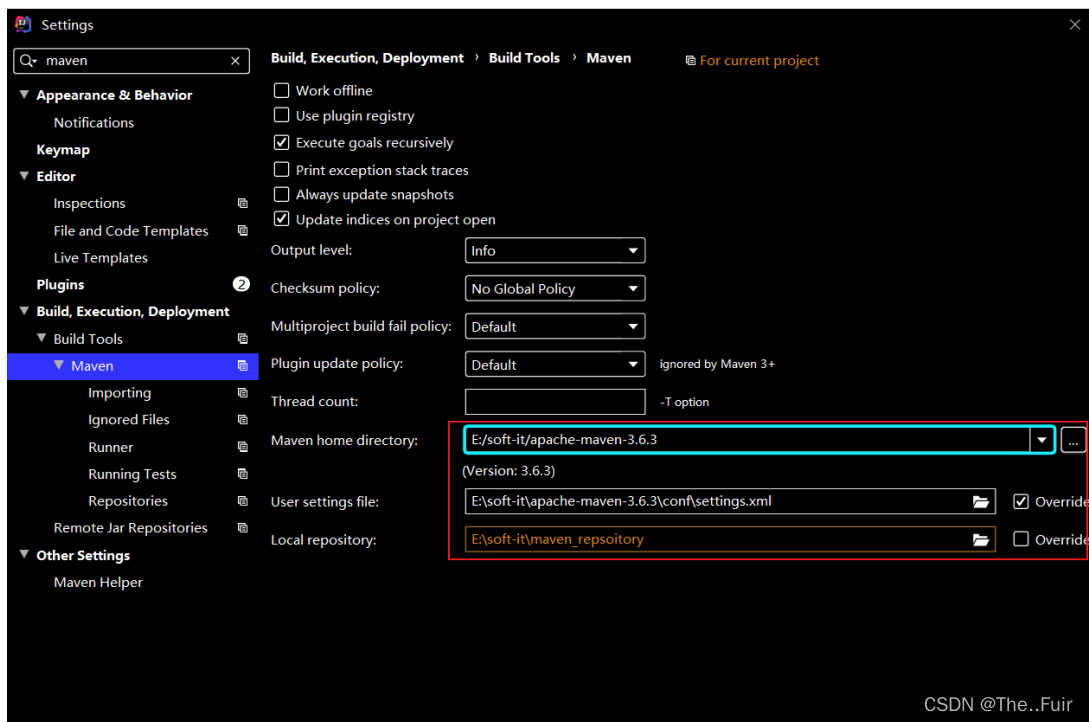Screen dimensions: 1089x722
Task: Collapse the Other Settings node
Action: click(x=24, y=555)
